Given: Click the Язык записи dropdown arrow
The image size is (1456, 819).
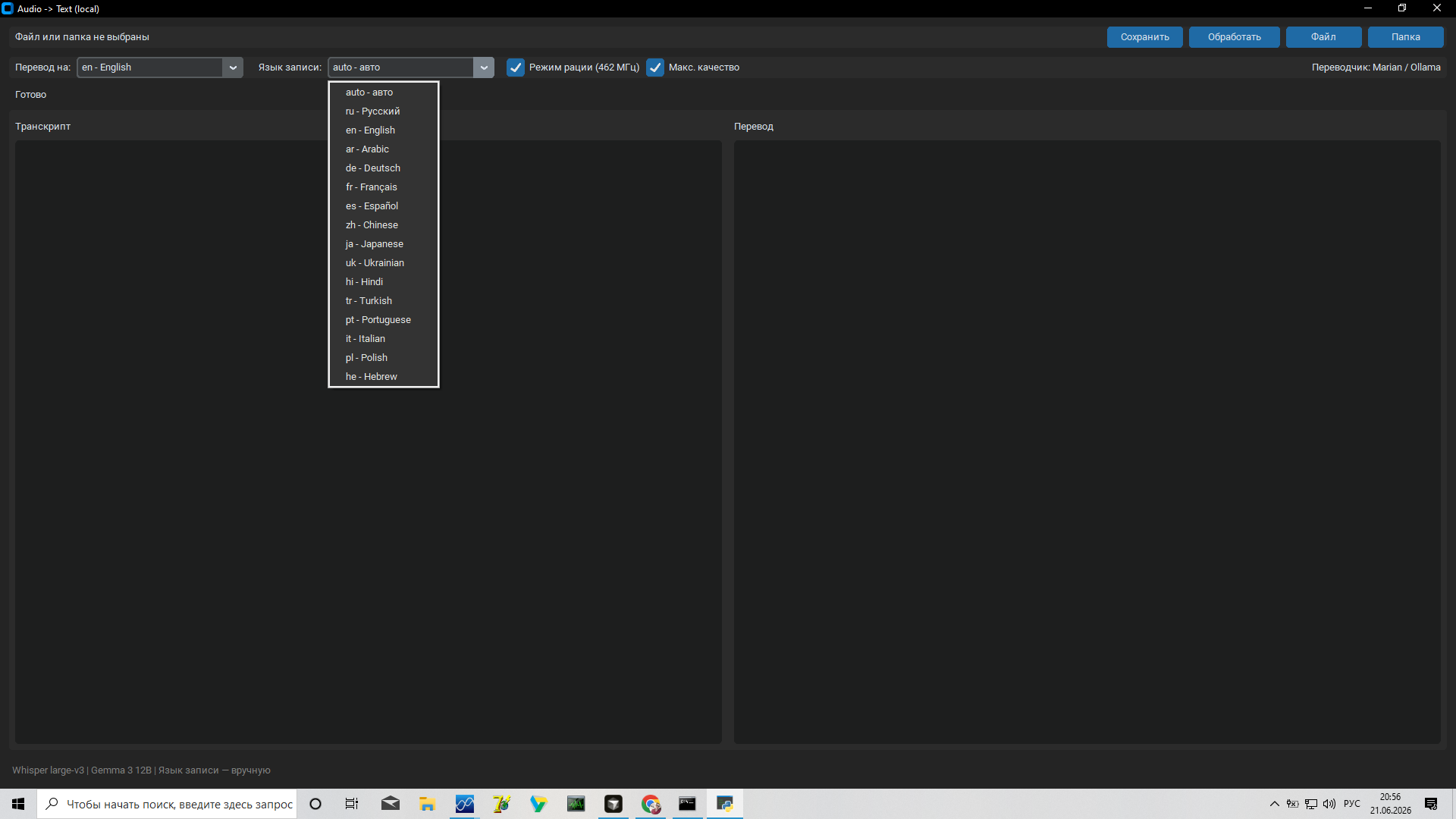Looking at the screenshot, I should (x=484, y=67).
